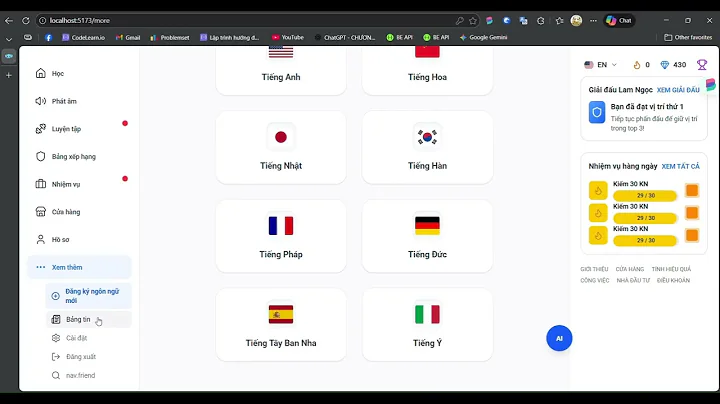
Task: Click the first quest progress bar 29/30
Action: click(645, 196)
